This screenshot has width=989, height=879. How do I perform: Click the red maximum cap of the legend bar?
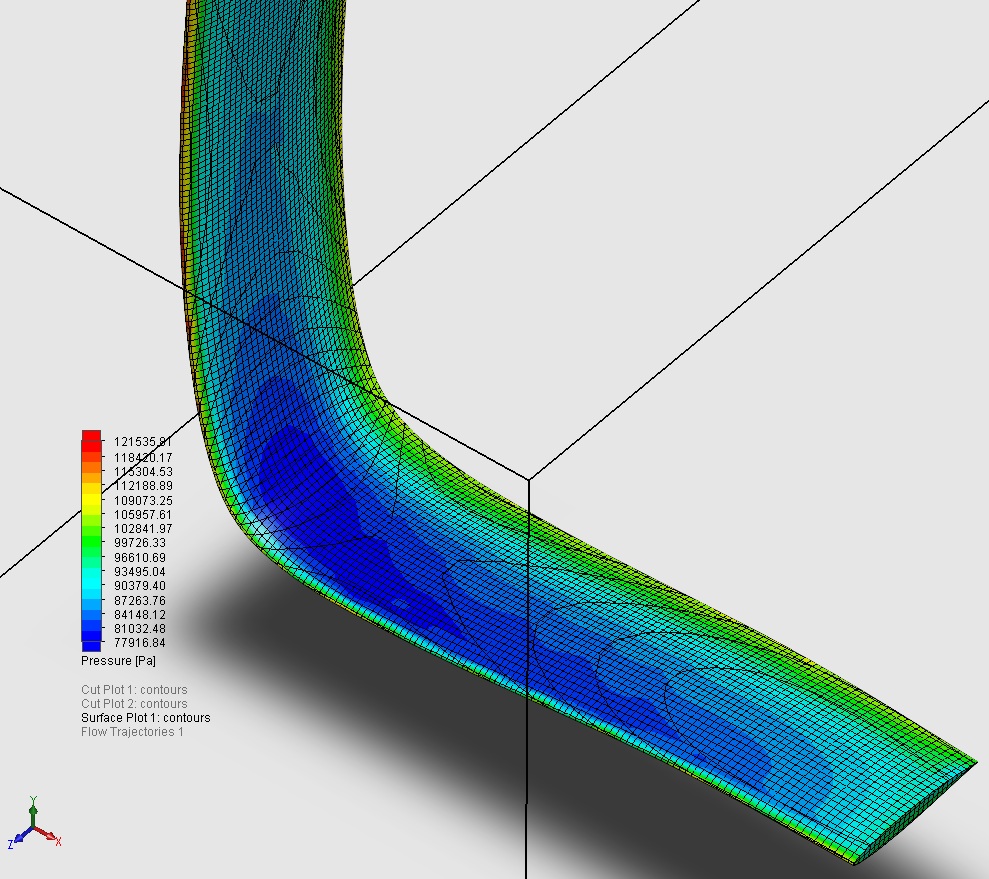pos(91,435)
